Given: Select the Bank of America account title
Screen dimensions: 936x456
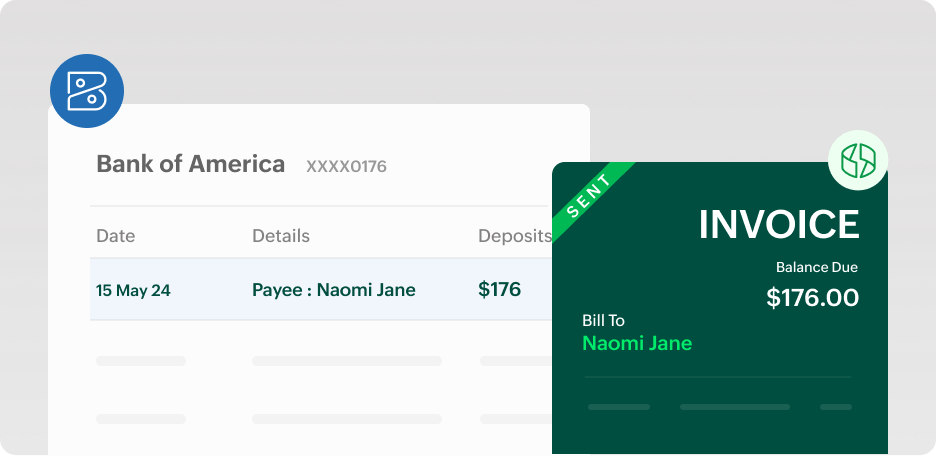Looking at the screenshot, I should click(190, 164).
